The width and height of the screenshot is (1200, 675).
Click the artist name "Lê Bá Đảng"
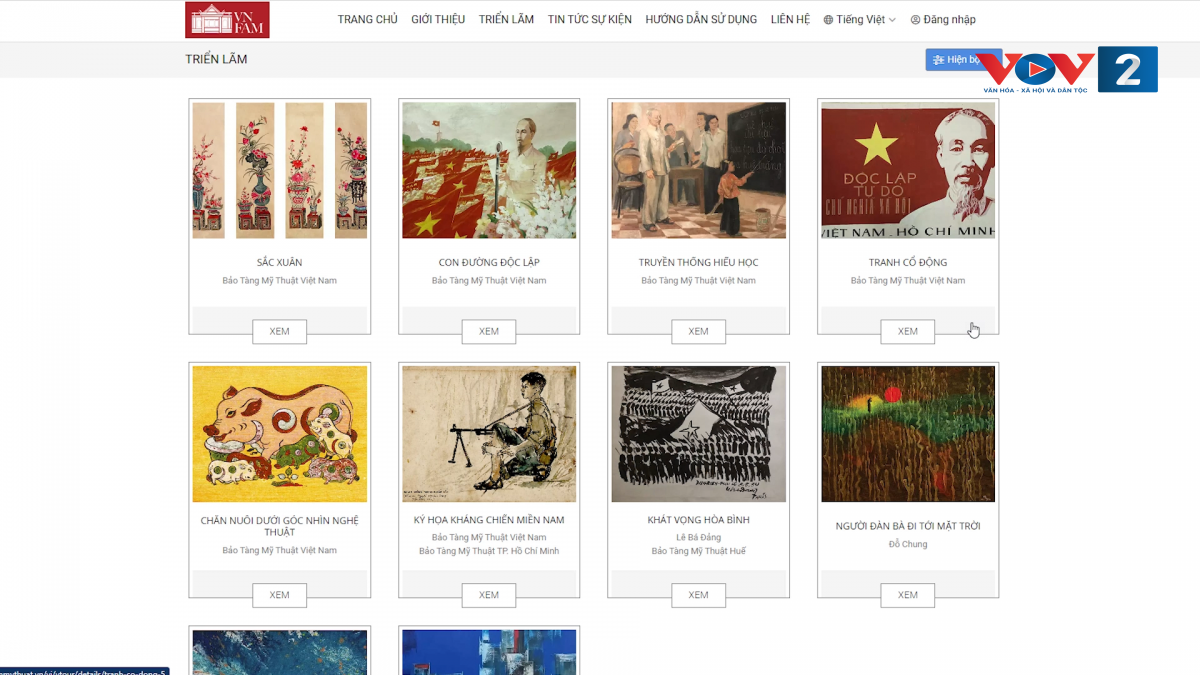(x=699, y=538)
